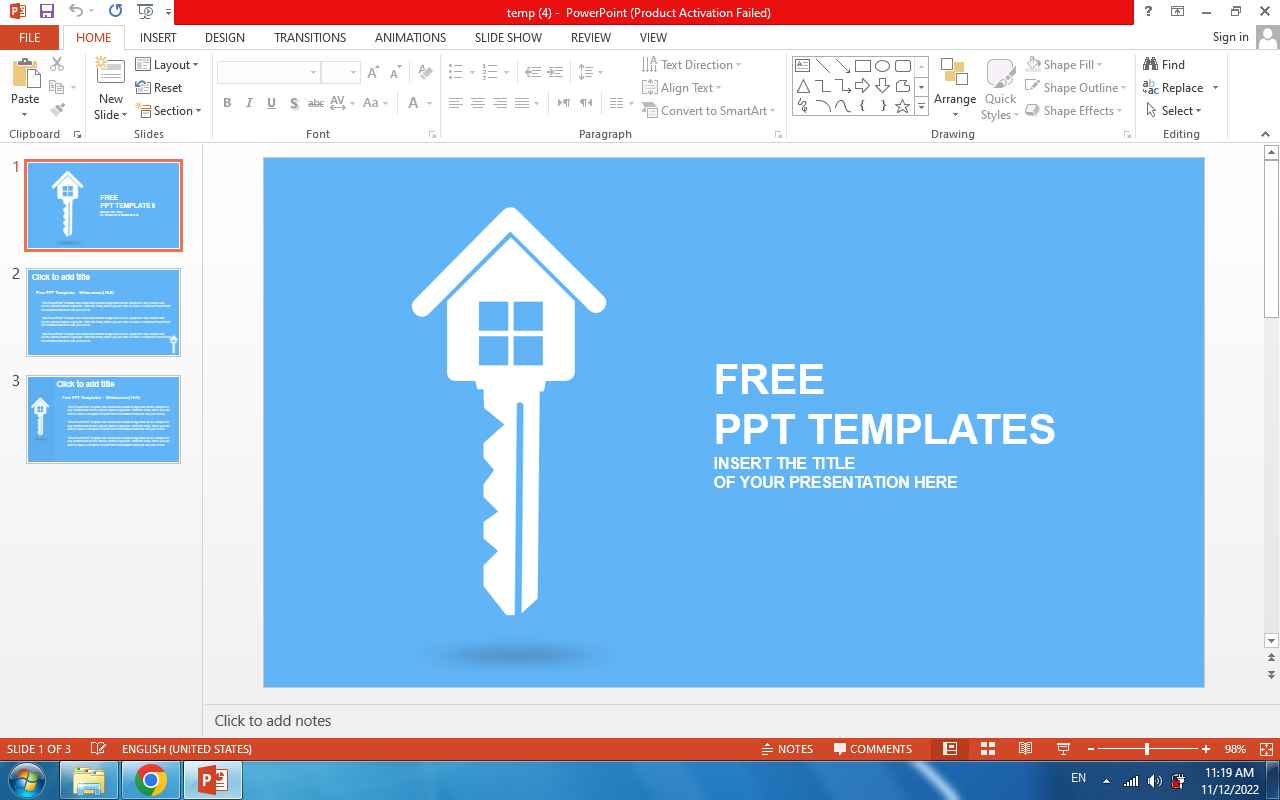Toggle Normal view in status bar
Image resolution: width=1280 pixels, height=800 pixels.
(950, 749)
